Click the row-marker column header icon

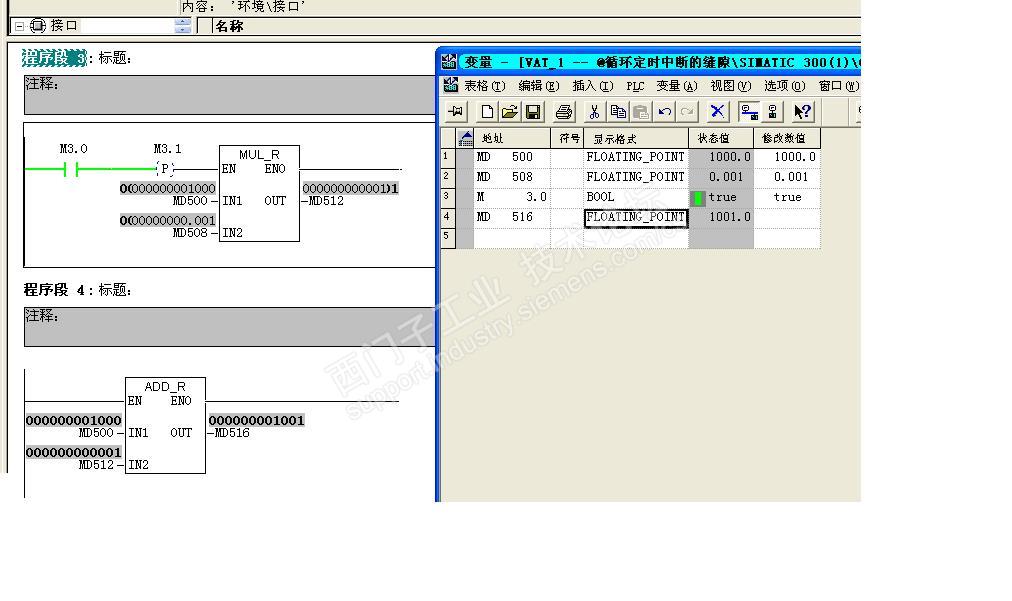click(x=465, y=138)
